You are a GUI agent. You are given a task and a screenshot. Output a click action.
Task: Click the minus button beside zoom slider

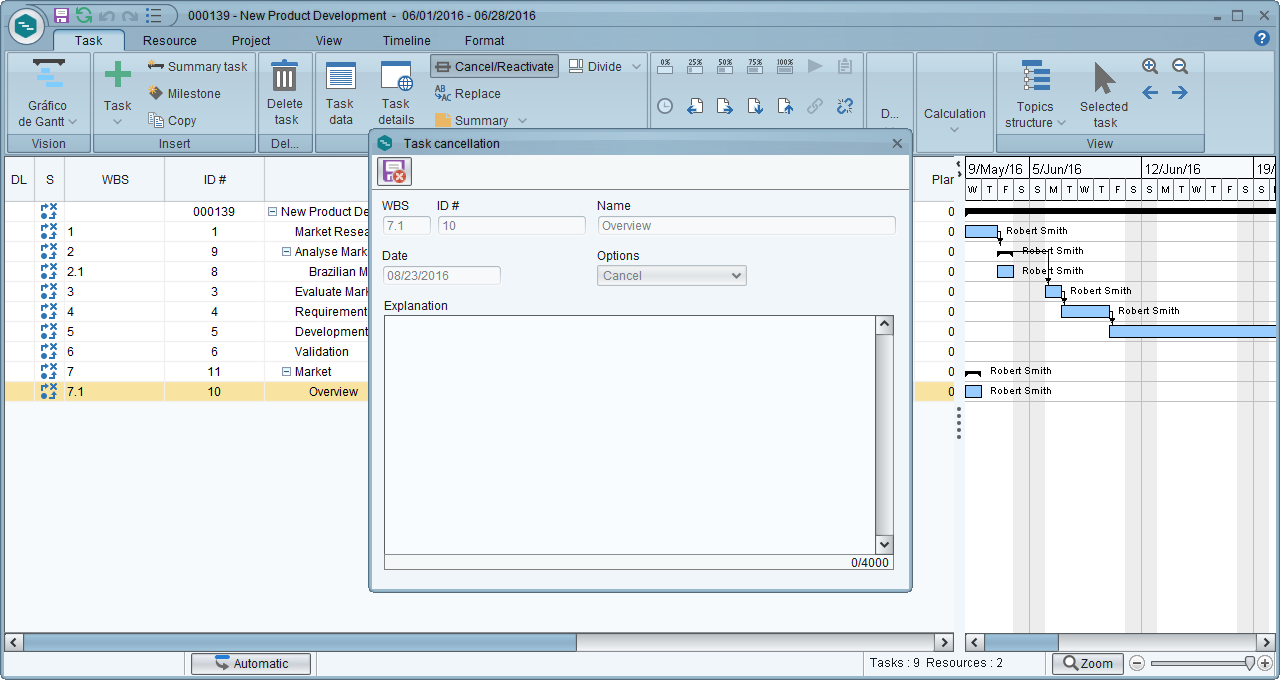pyautogui.click(x=1137, y=663)
